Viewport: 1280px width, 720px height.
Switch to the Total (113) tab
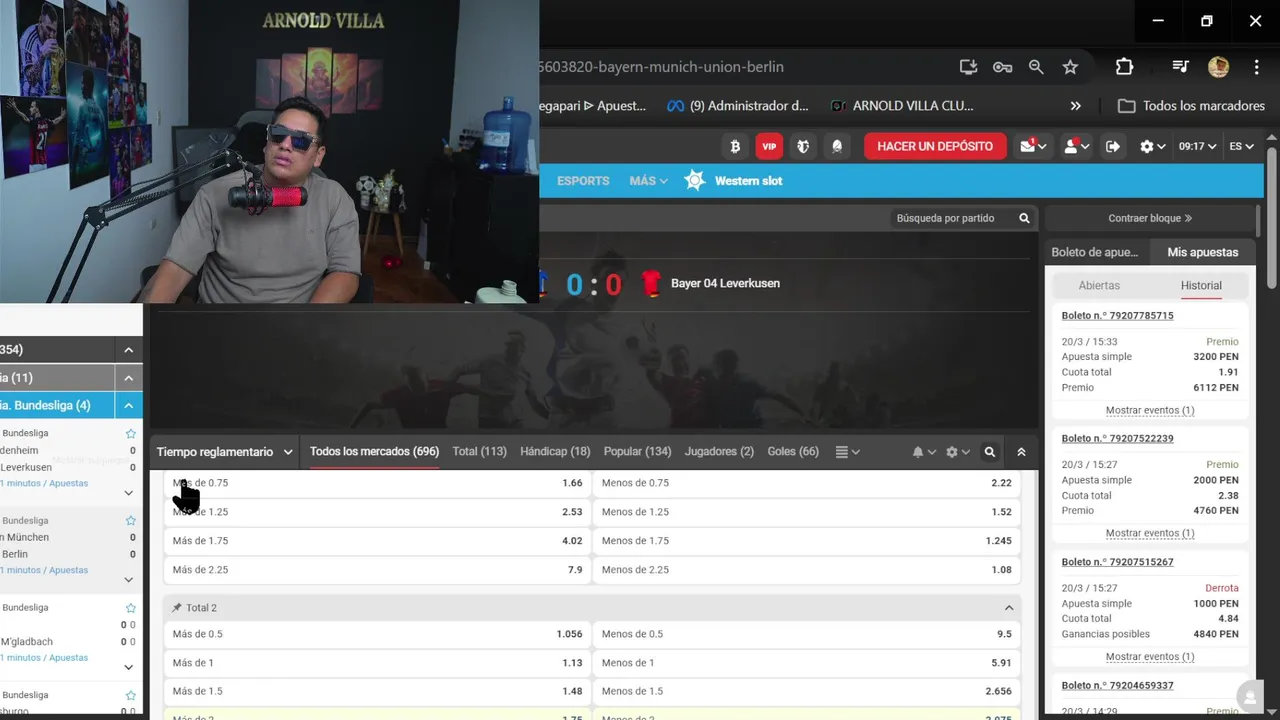479,452
